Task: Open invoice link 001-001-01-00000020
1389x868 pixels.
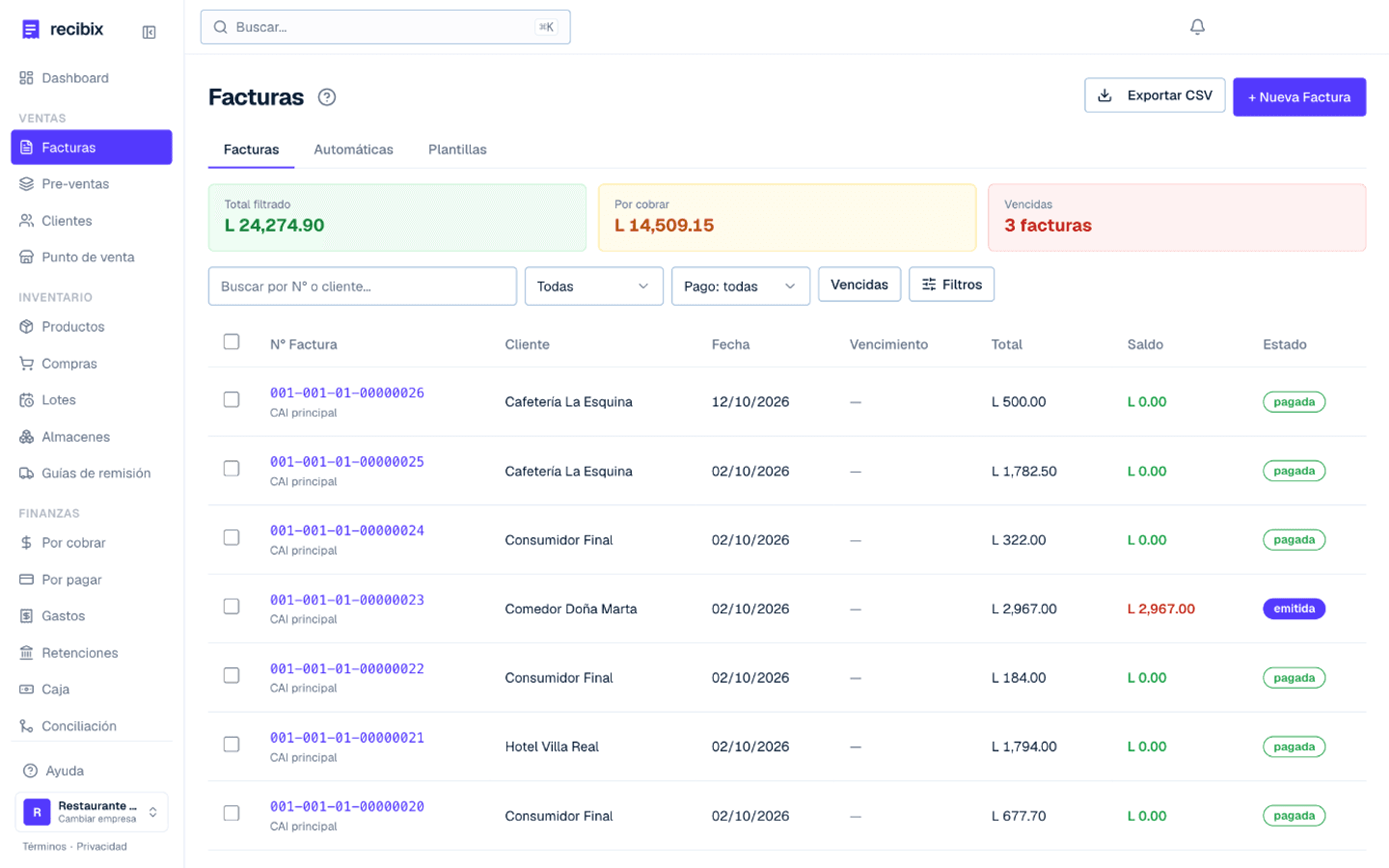Action: [x=347, y=806]
